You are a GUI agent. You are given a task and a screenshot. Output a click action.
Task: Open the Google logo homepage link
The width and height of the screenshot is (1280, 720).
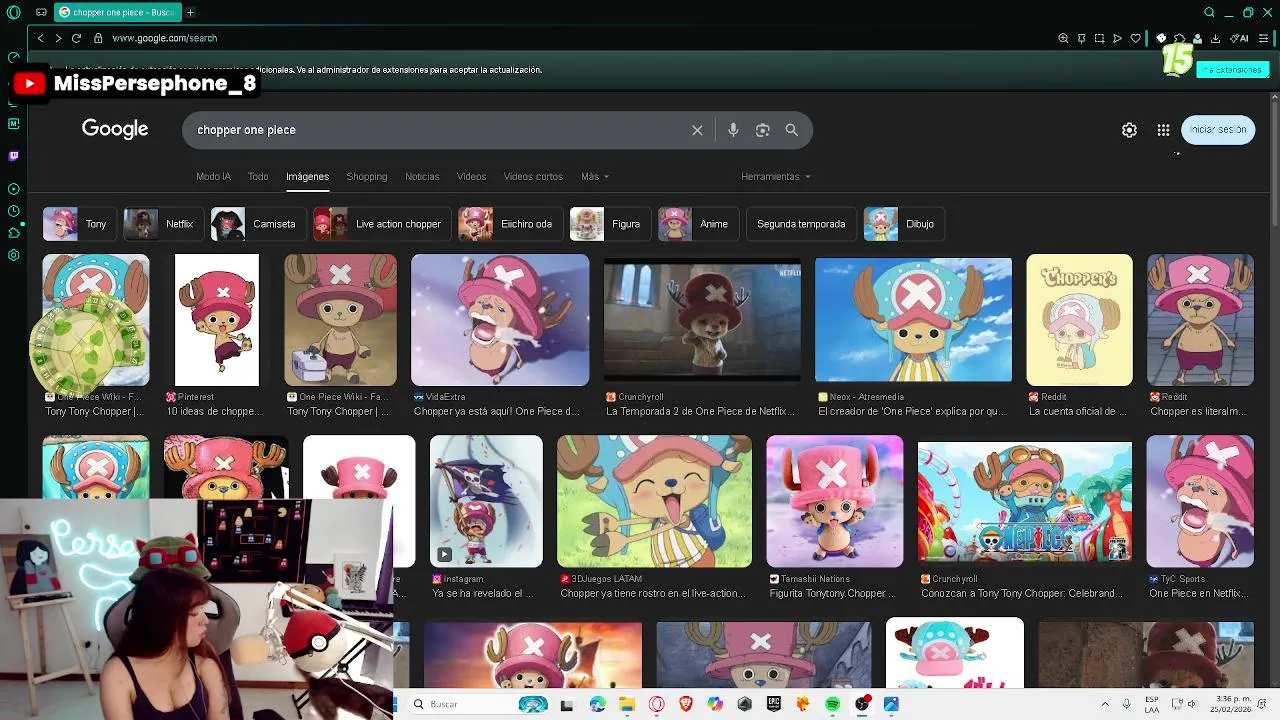115,129
